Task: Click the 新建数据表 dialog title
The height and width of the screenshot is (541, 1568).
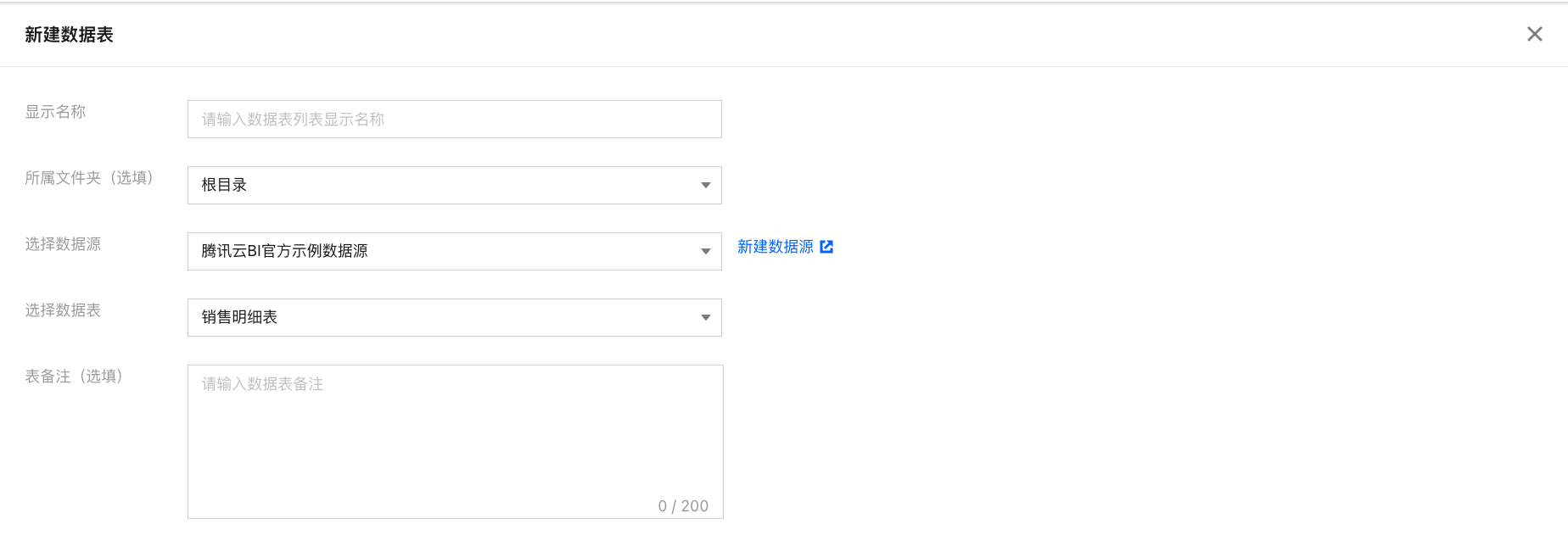Action: [x=69, y=35]
